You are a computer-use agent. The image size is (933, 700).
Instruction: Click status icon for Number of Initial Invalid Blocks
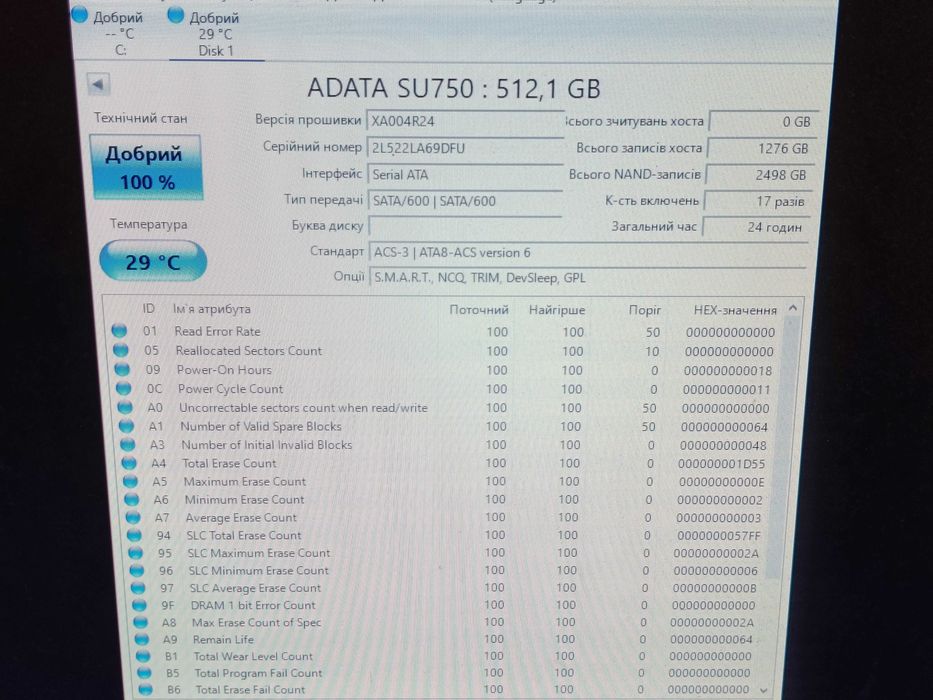(x=127, y=444)
